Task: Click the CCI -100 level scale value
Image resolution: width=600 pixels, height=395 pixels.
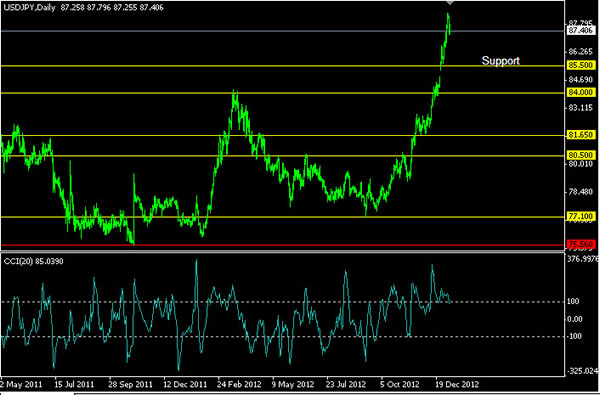Action: 574,336
